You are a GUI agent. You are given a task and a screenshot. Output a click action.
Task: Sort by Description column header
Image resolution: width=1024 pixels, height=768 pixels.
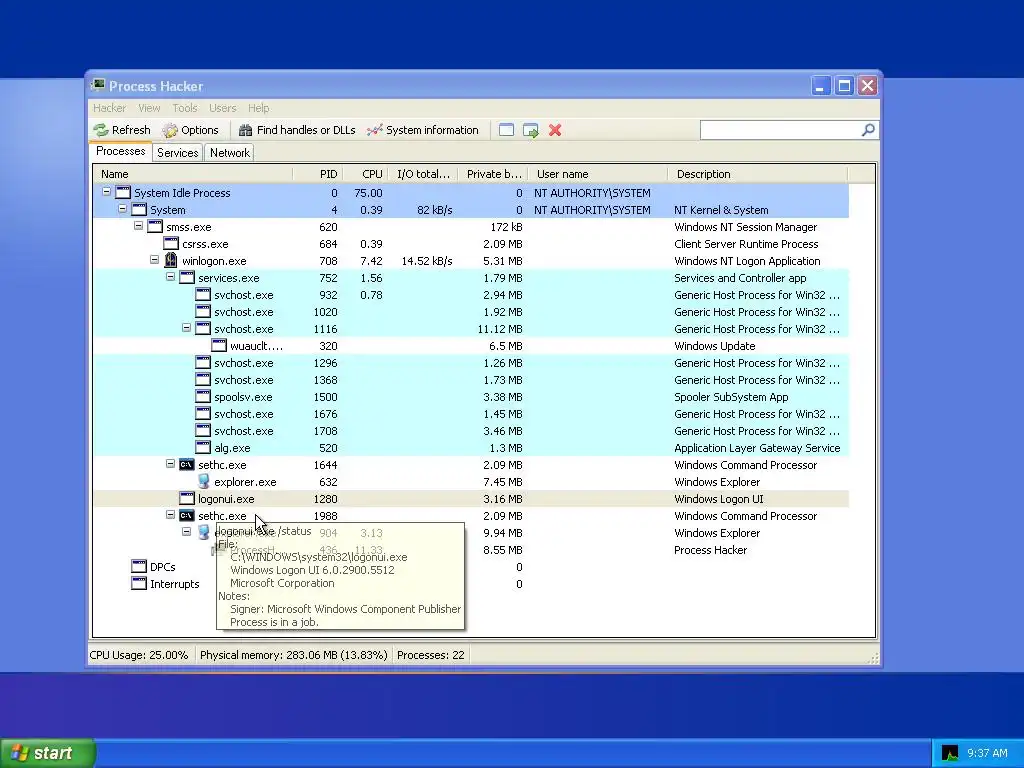(x=758, y=174)
